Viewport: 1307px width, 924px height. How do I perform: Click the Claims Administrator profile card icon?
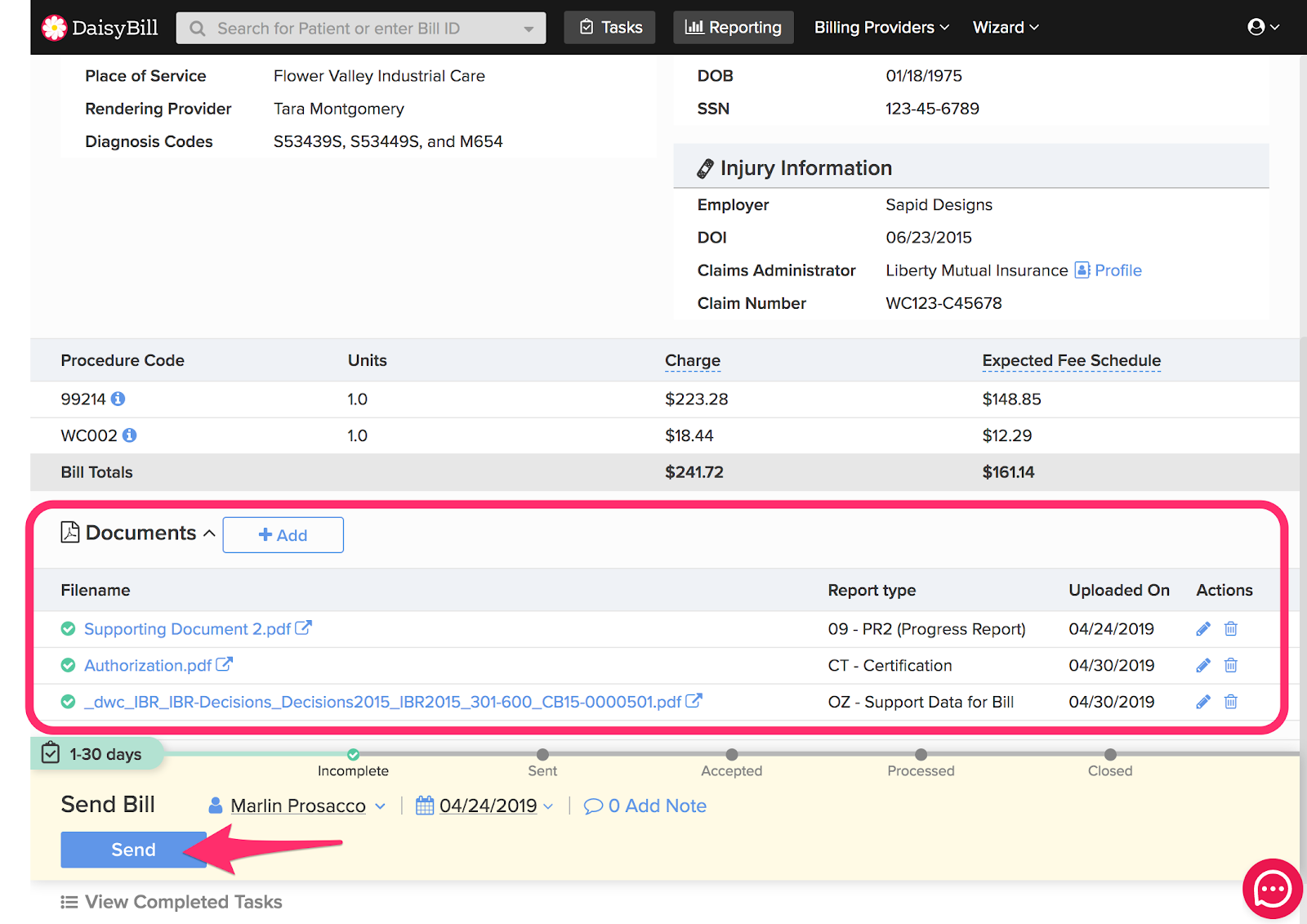click(1082, 270)
